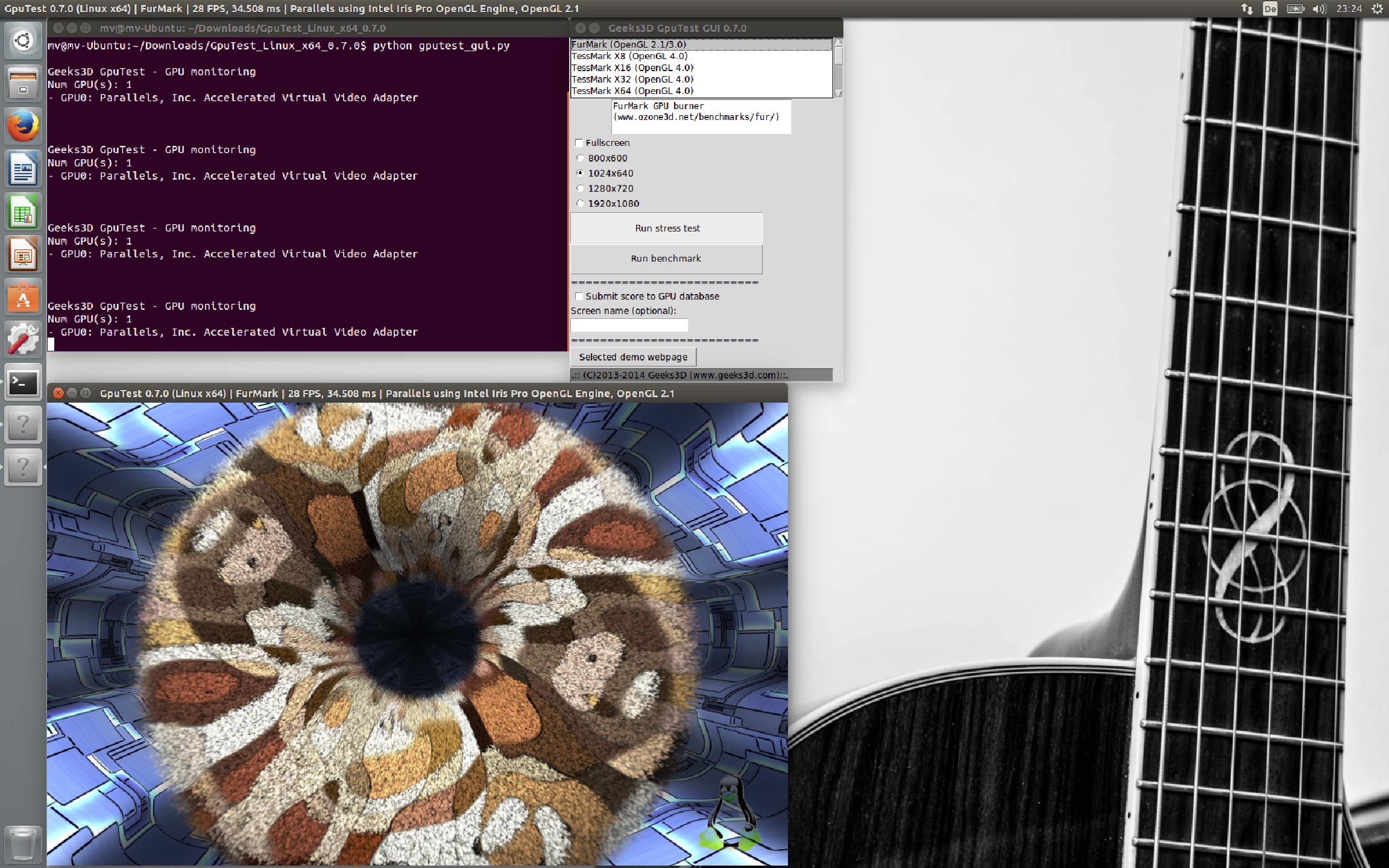Click Tux penguin logo in FurMark render

pyautogui.click(x=731, y=814)
